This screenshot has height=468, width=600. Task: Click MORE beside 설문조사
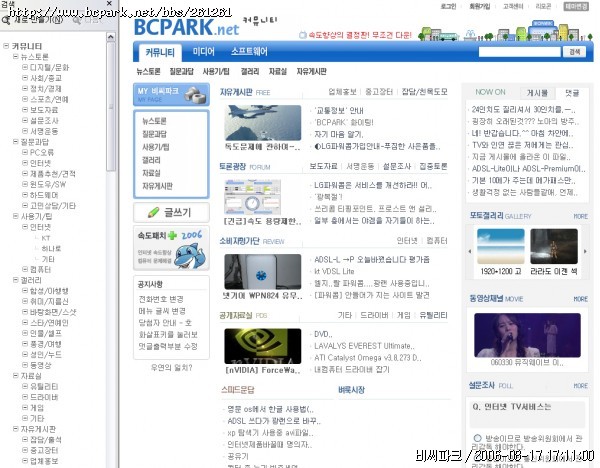580,386
